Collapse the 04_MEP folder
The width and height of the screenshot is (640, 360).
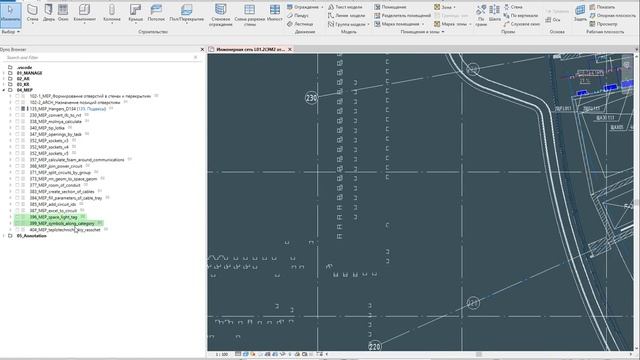point(4,90)
